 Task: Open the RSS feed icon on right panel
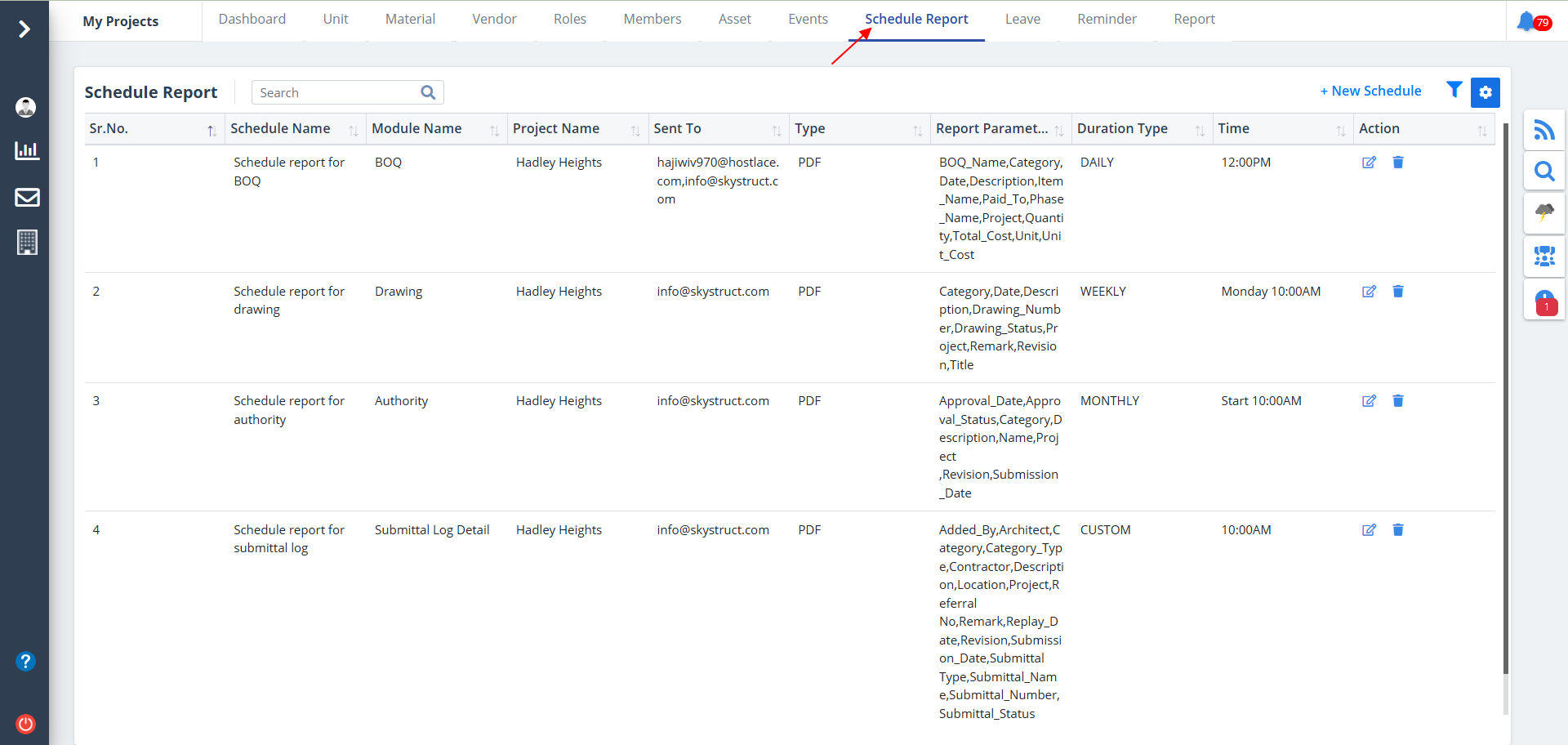pyautogui.click(x=1543, y=130)
